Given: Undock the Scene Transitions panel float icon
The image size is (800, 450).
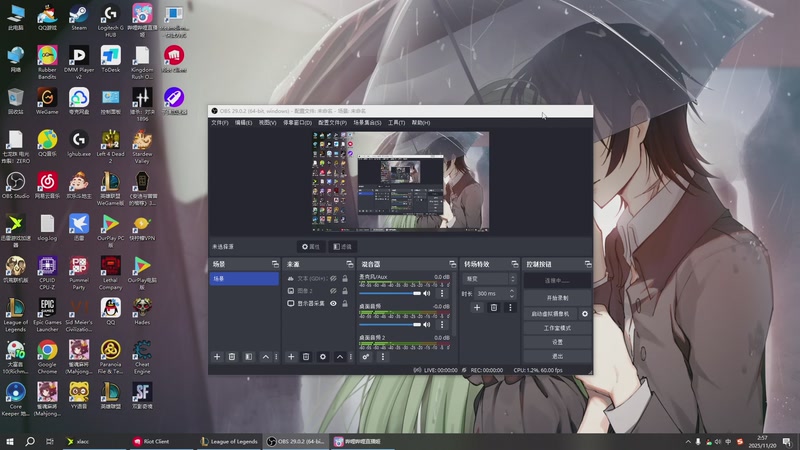Looking at the screenshot, I should (x=515, y=264).
